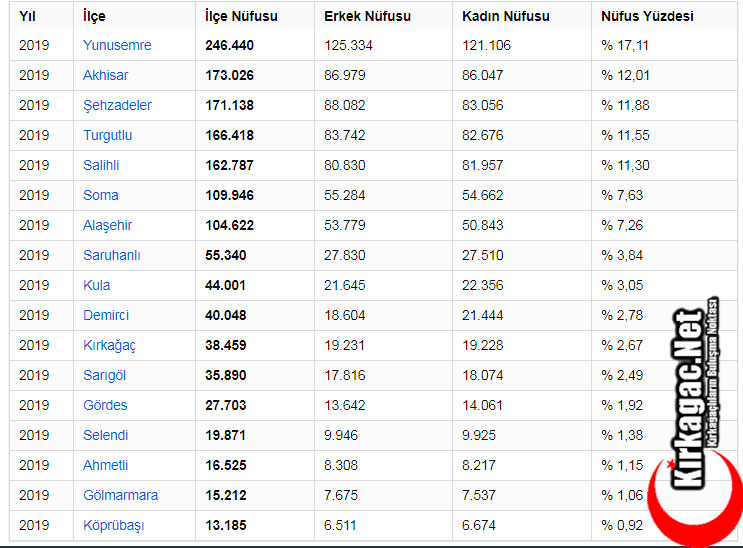Open the Demirci district link
The height and width of the screenshot is (548, 743).
106,315
